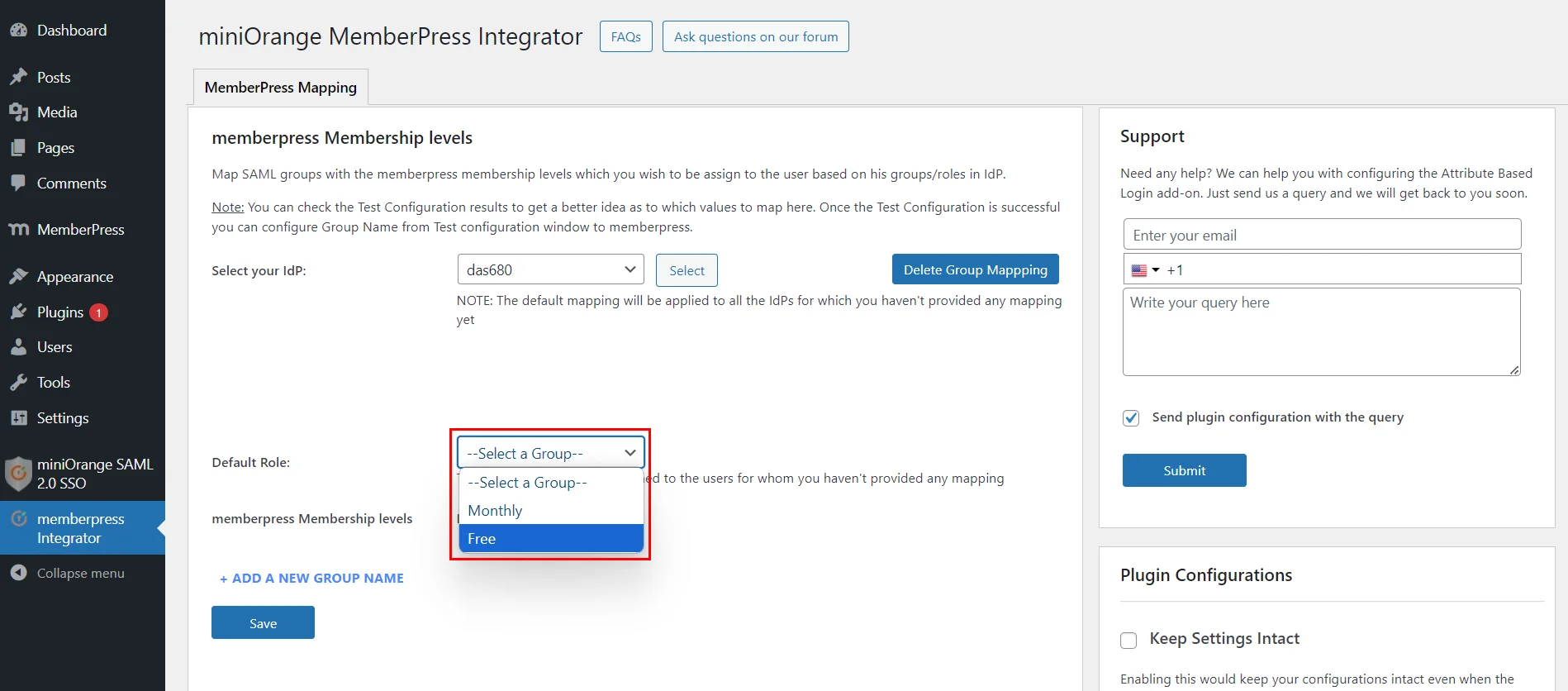This screenshot has width=1568, height=691.
Task: Click the Dashboard gauge icon
Action: [18, 31]
